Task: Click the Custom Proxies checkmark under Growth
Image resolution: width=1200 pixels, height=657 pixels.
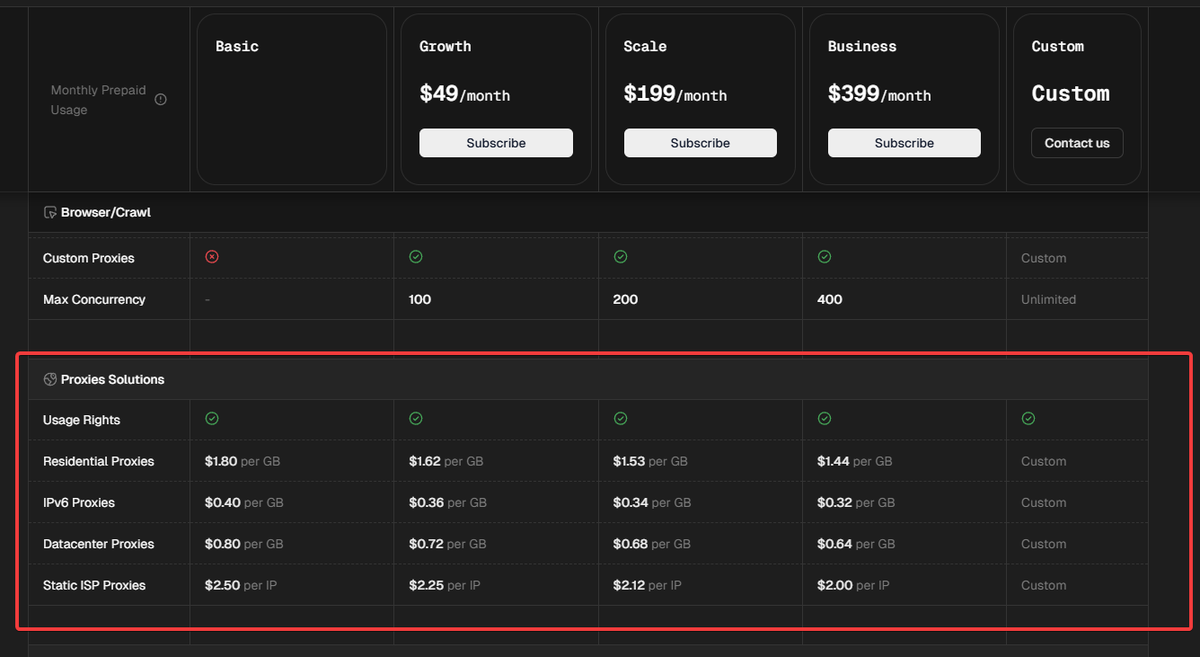Action: [416, 257]
